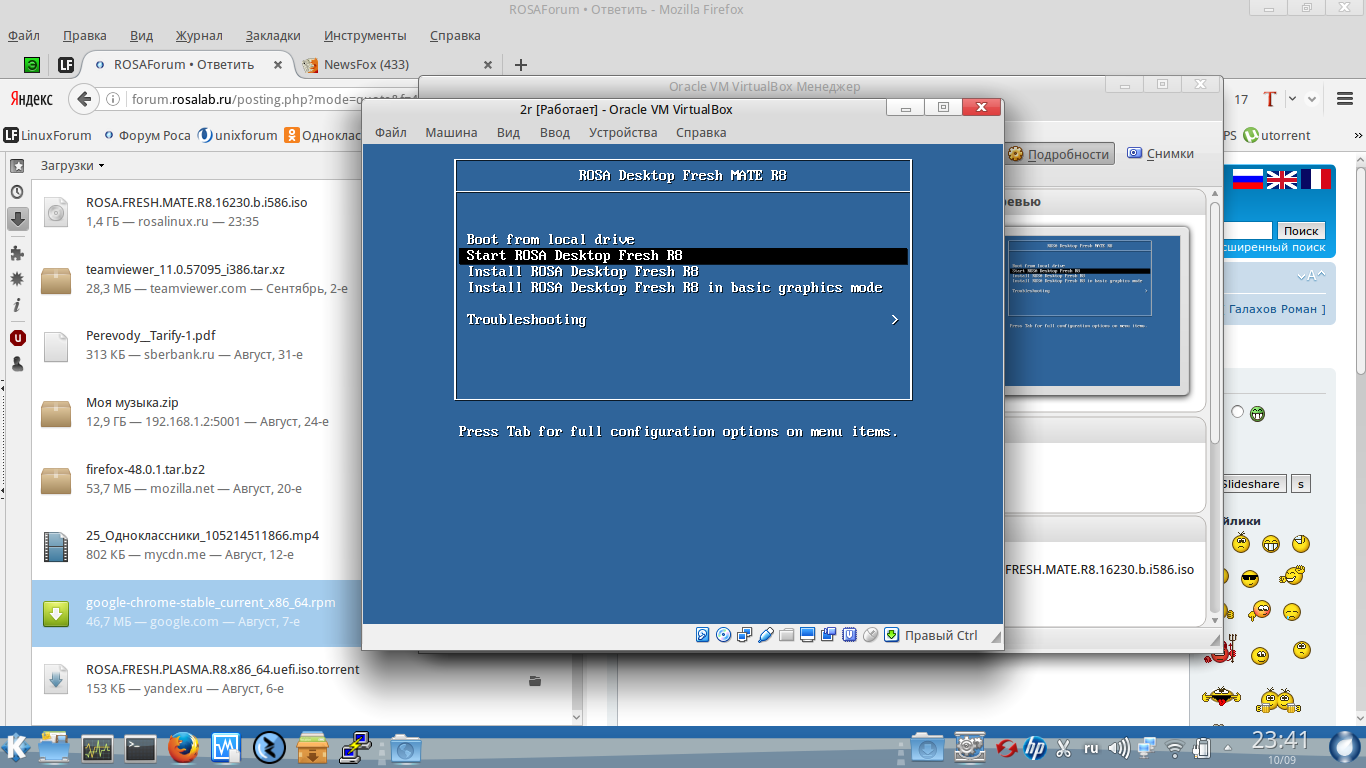The height and width of the screenshot is (768, 1366).
Task: Select the radio button beside the green smiley
Action: (x=1238, y=412)
